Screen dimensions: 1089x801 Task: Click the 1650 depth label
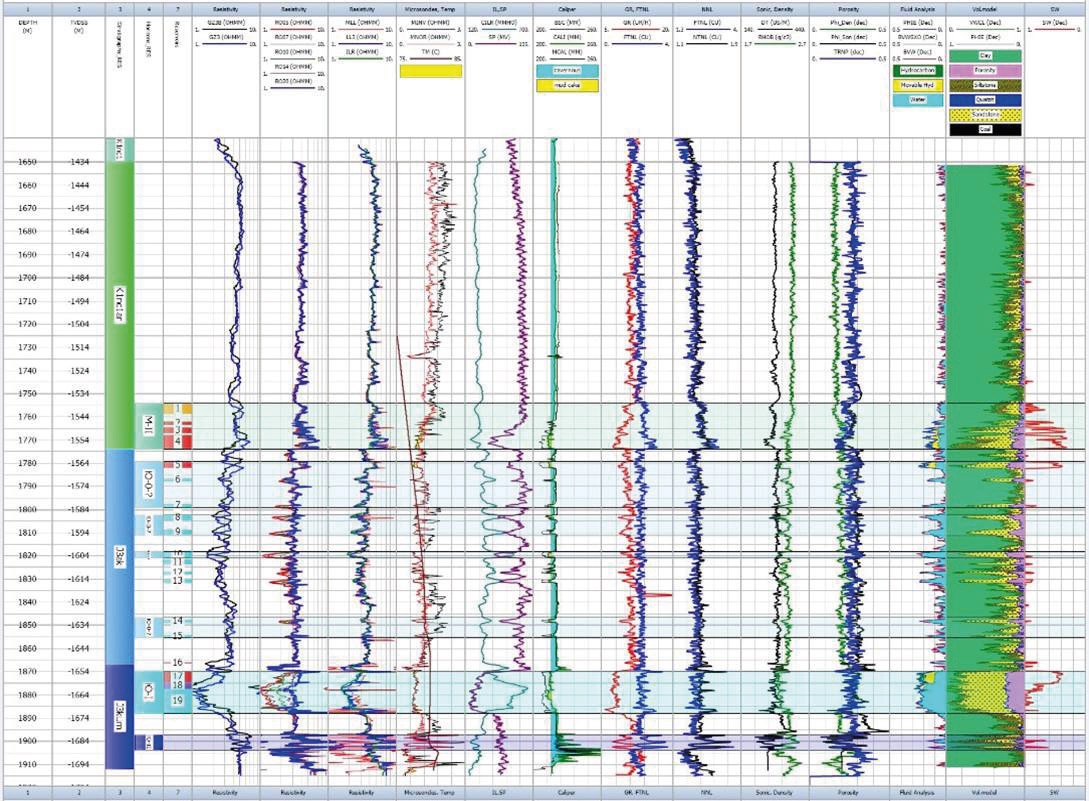(27, 162)
